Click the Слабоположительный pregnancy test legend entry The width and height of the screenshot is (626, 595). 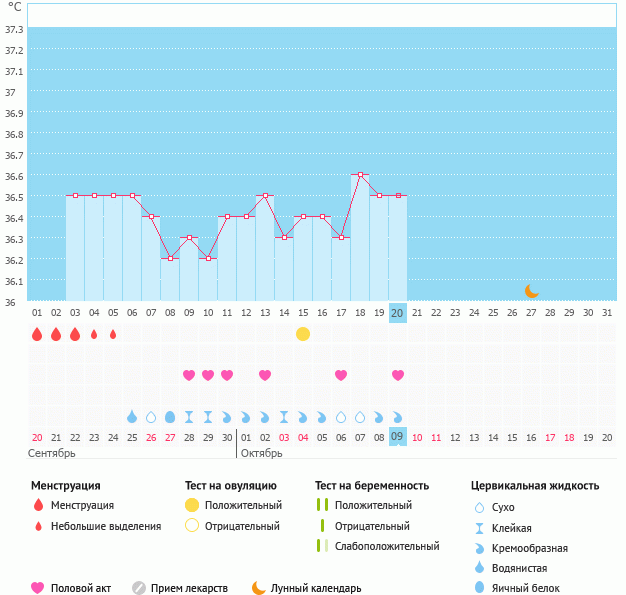point(387,546)
